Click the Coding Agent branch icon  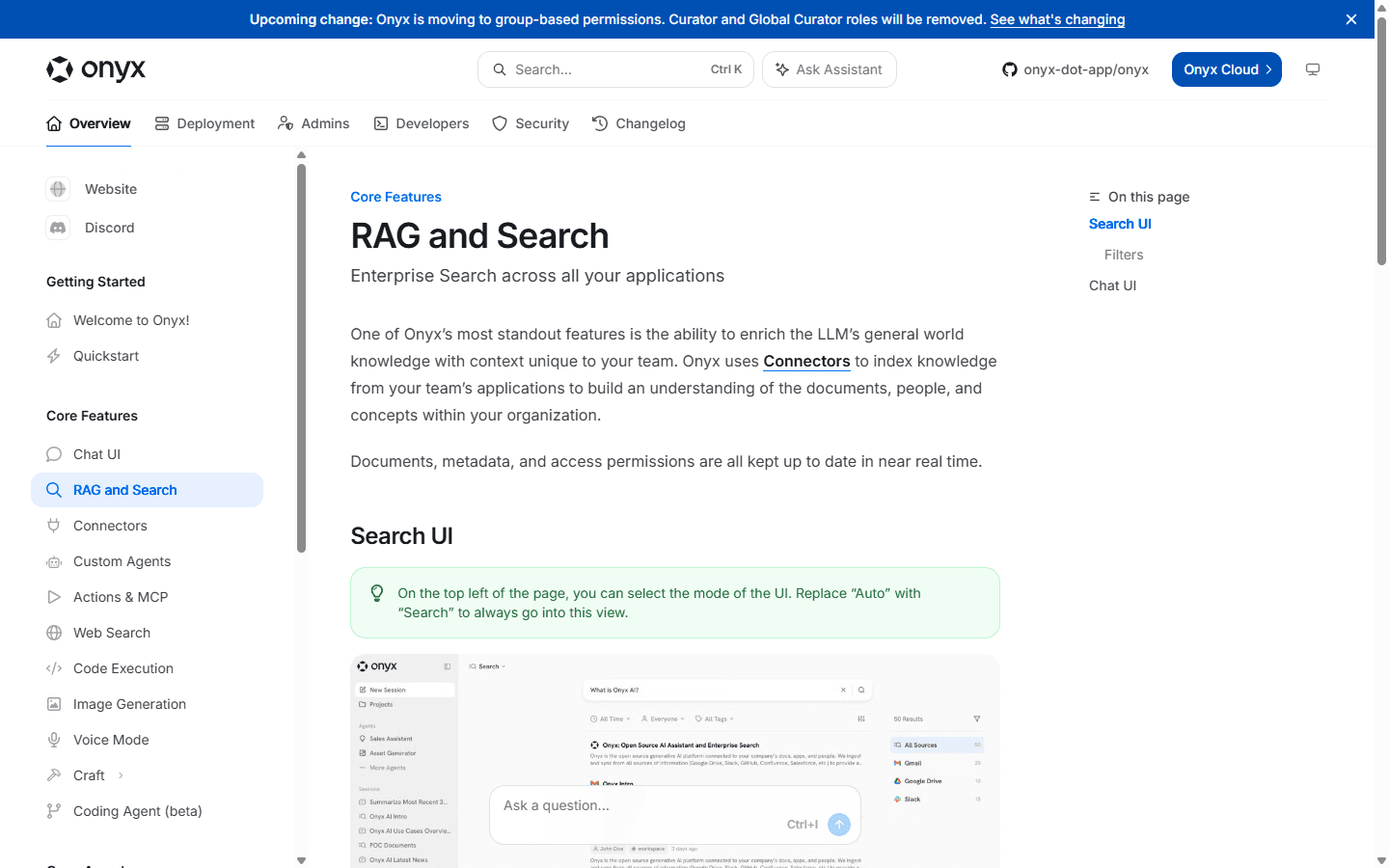click(x=54, y=811)
